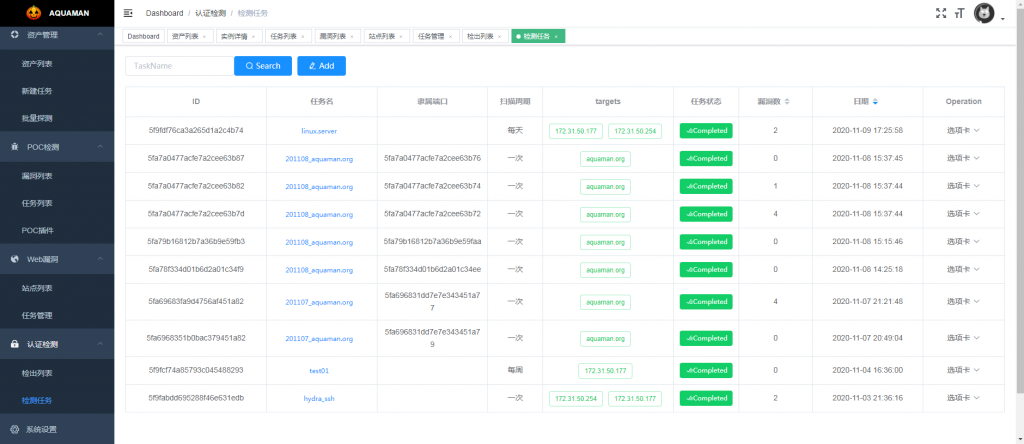Open POC插件 in the sidebar

[x=37, y=230]
